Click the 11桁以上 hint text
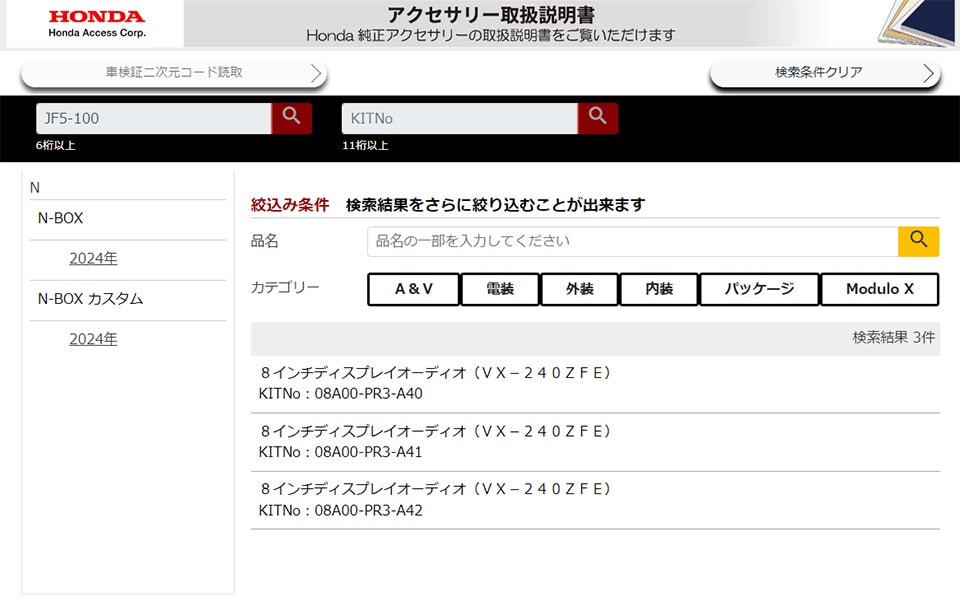The image size is (960, 611). click(x=366, y=146)
